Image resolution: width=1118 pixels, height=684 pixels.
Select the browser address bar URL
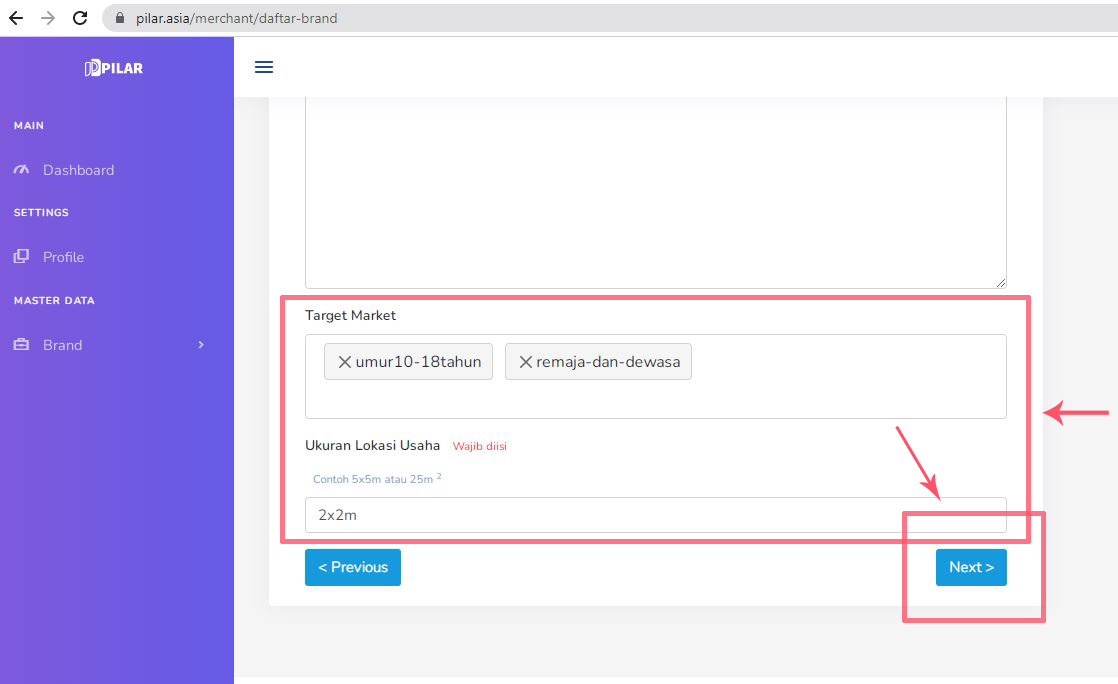point(237,18)
